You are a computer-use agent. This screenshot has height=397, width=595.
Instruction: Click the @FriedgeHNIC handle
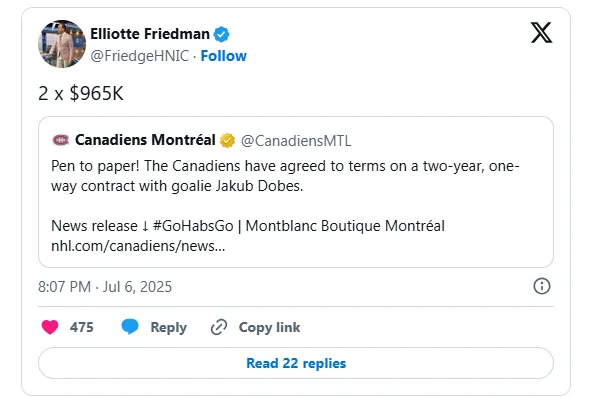[140, 56]
